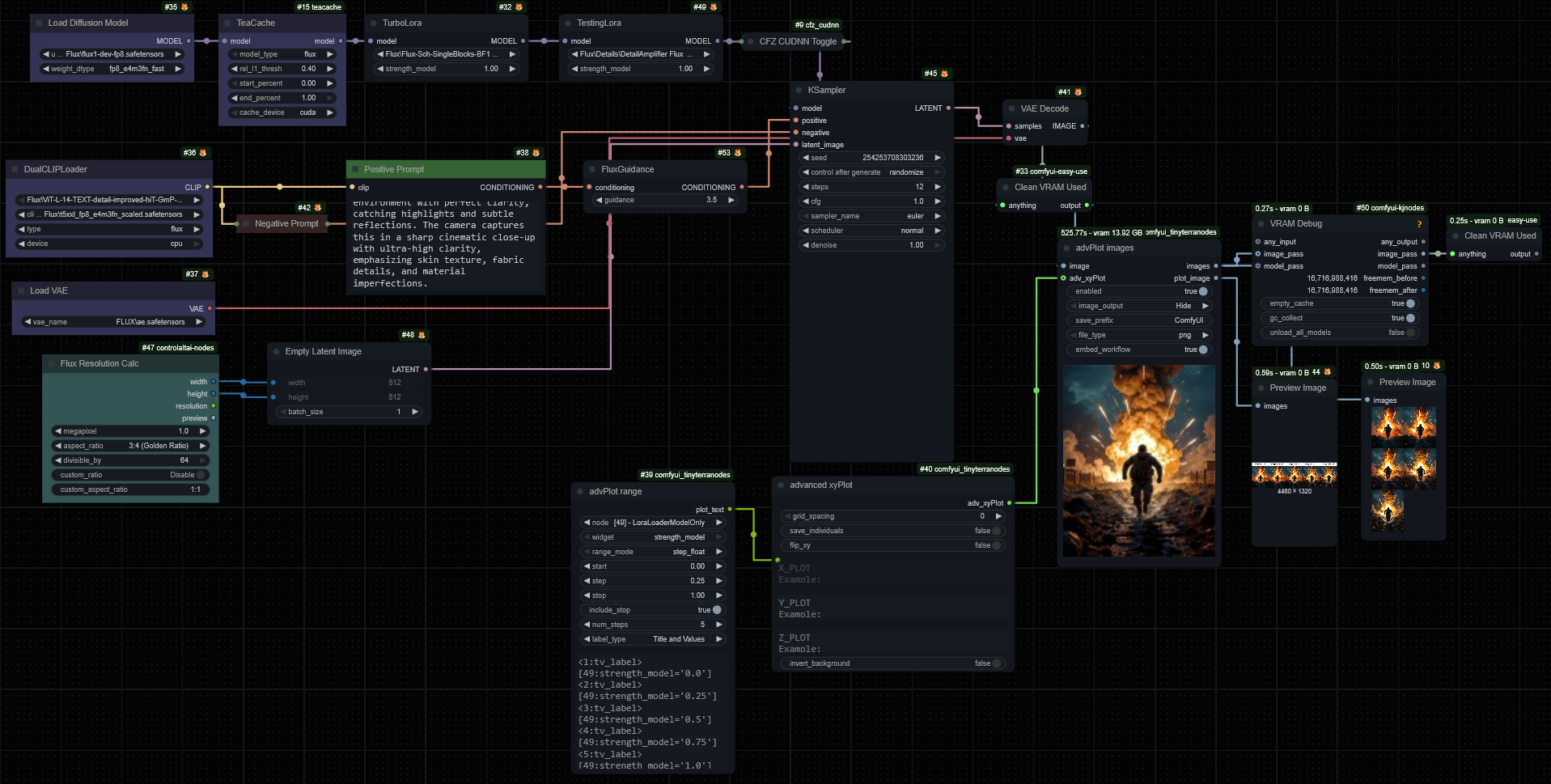
Task: Click the Positive Prompt text area
Action: point(445,243)
